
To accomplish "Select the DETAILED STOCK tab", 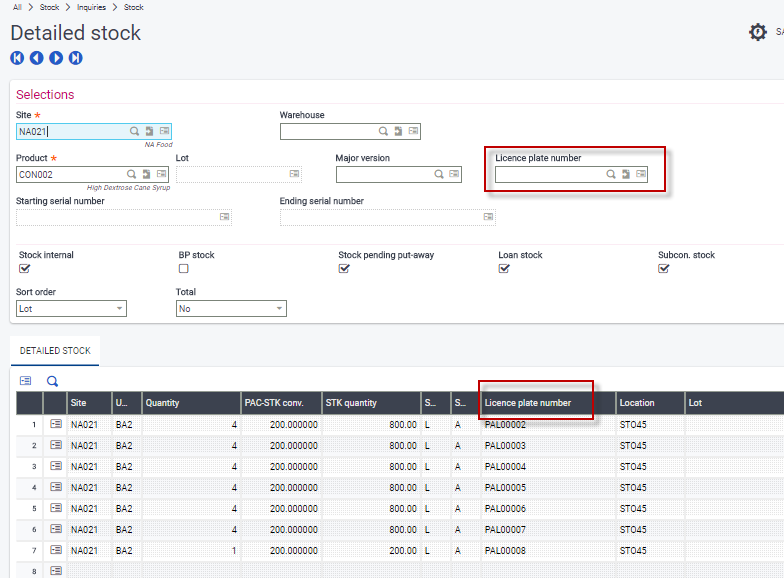I will [x=55, y=351].
